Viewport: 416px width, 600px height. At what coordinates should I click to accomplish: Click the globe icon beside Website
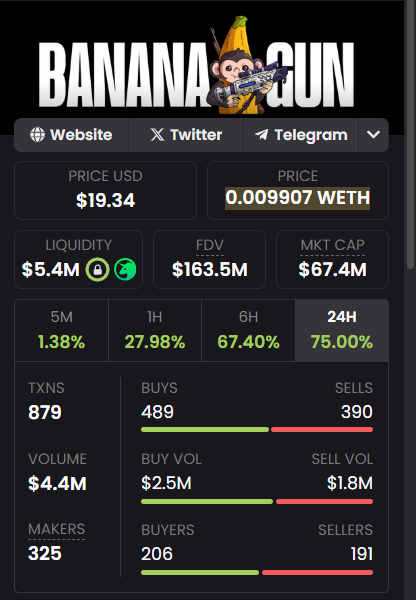click(37, 135)
